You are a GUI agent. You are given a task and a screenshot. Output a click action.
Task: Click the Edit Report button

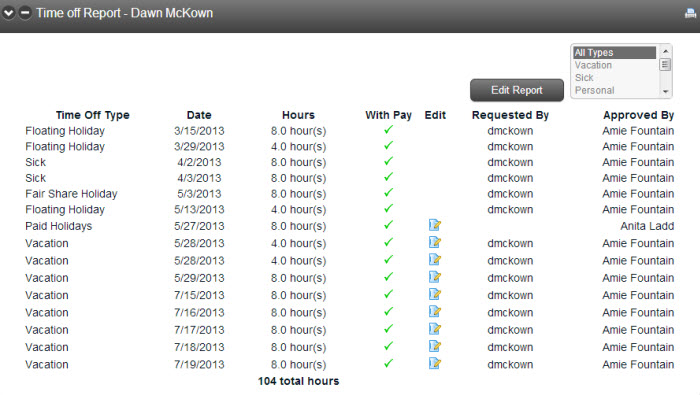517,90
